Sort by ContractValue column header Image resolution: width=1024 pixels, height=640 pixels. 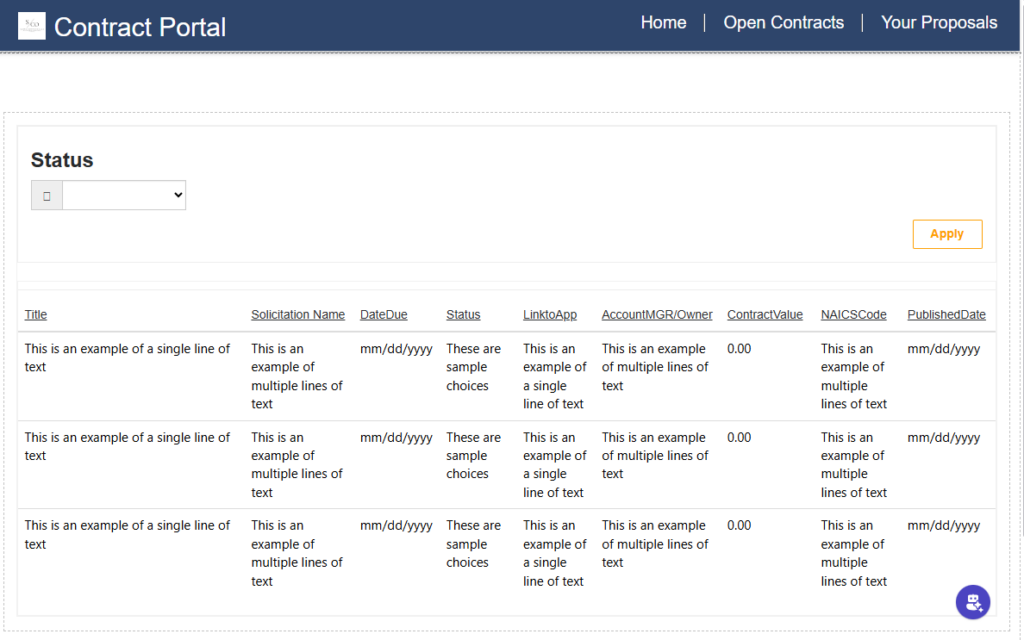tap(765, 315)
